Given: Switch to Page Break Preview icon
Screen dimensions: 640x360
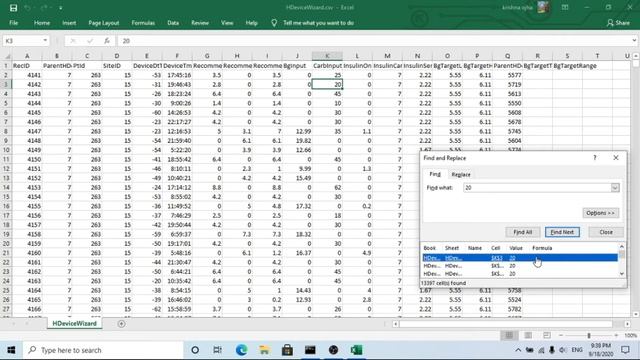Looking at the screenshot, I should (x=547, y=335).
